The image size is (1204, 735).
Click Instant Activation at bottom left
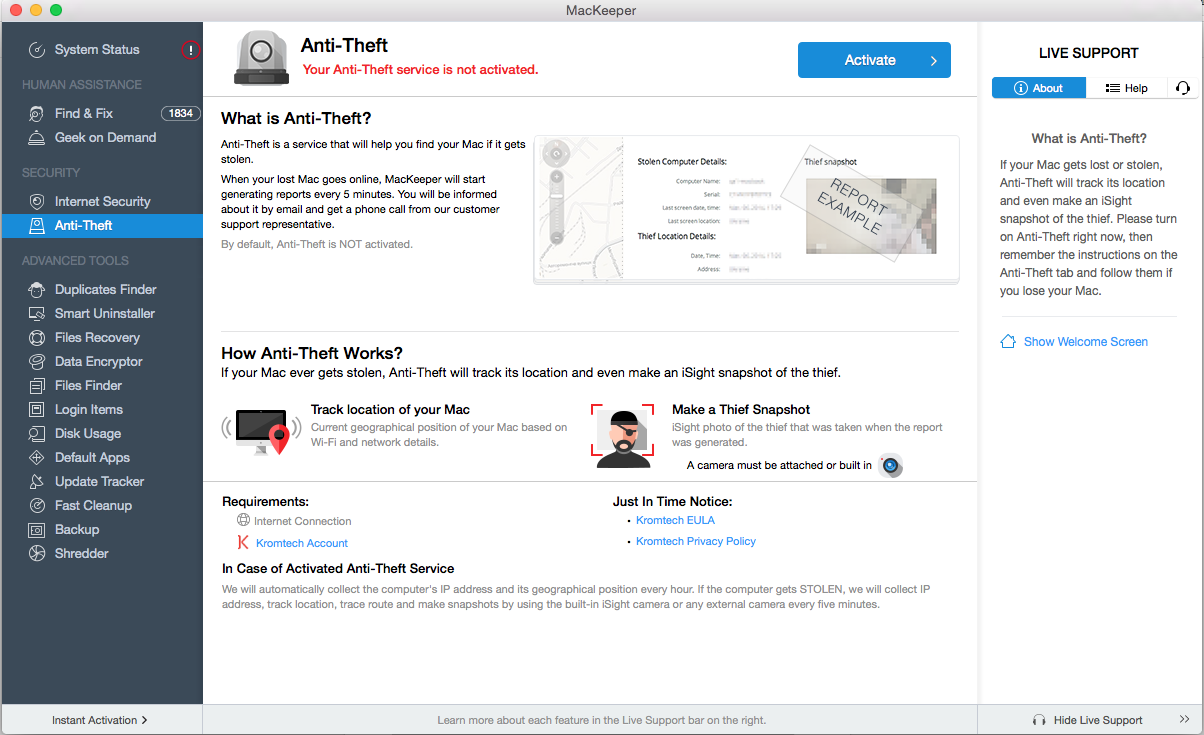pos(100,720)
